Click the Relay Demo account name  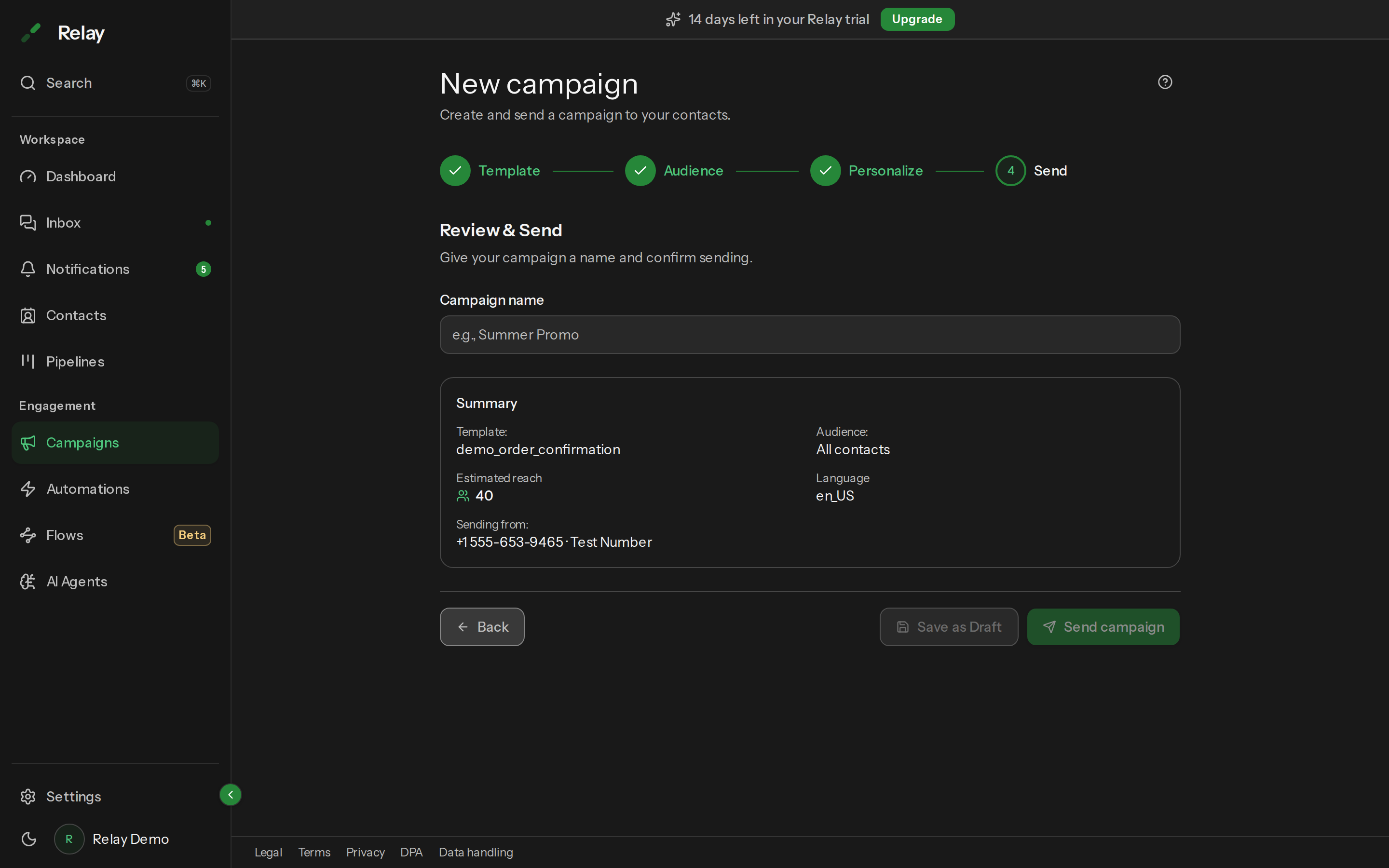(130, 839)
